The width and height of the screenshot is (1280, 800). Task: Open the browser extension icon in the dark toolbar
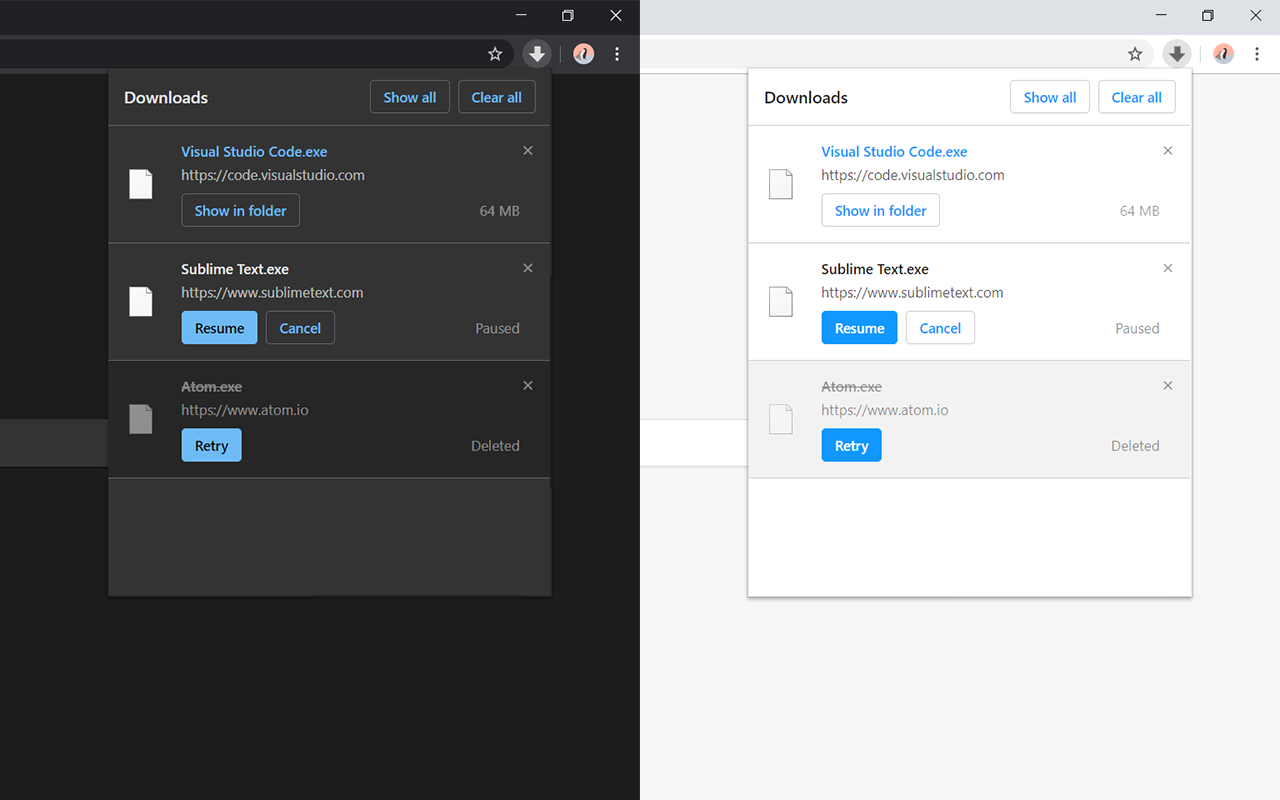[583, 54]
